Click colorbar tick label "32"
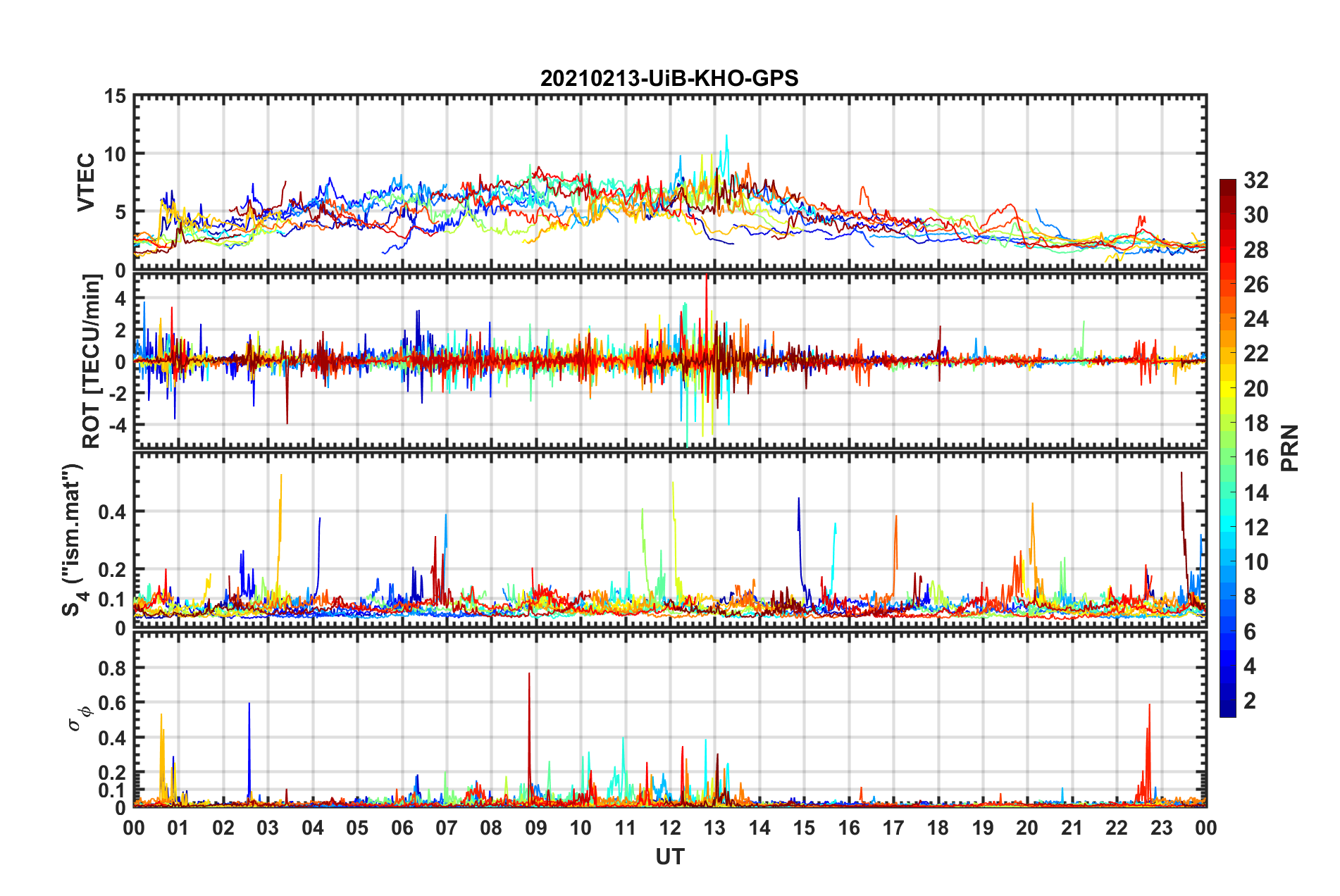The height and width of the screenshot is (896, 1340). click(1256, 180)
